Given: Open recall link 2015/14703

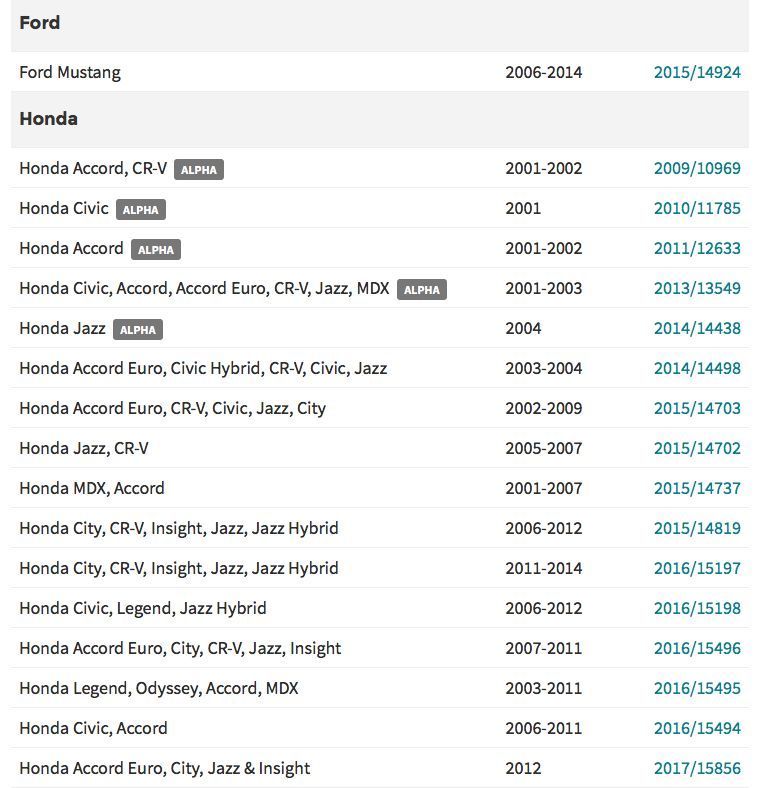Looking at the screenshot, I should pyautogui.click(x=697, y=409).
